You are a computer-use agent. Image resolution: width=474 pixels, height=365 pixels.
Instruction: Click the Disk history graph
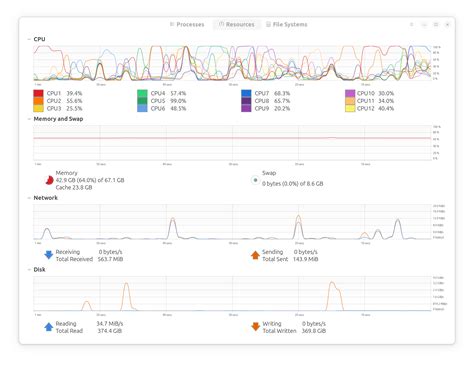[232, 293]
